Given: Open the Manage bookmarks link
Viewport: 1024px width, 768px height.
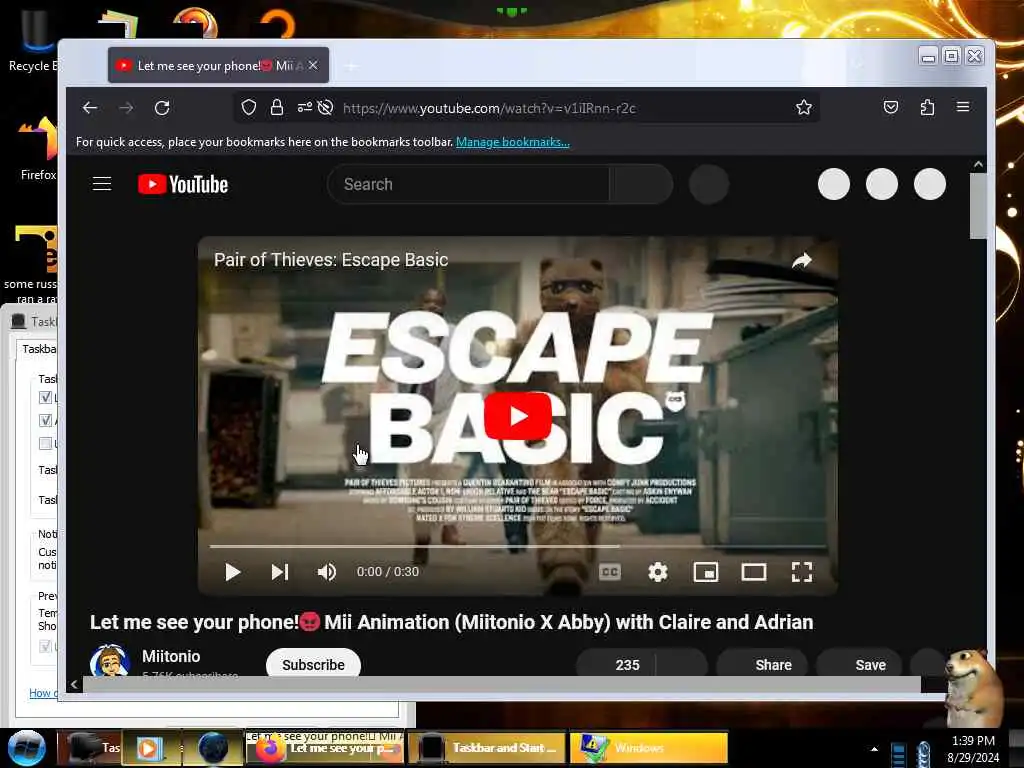Looking at the screenshot, I should click(513, 142).
